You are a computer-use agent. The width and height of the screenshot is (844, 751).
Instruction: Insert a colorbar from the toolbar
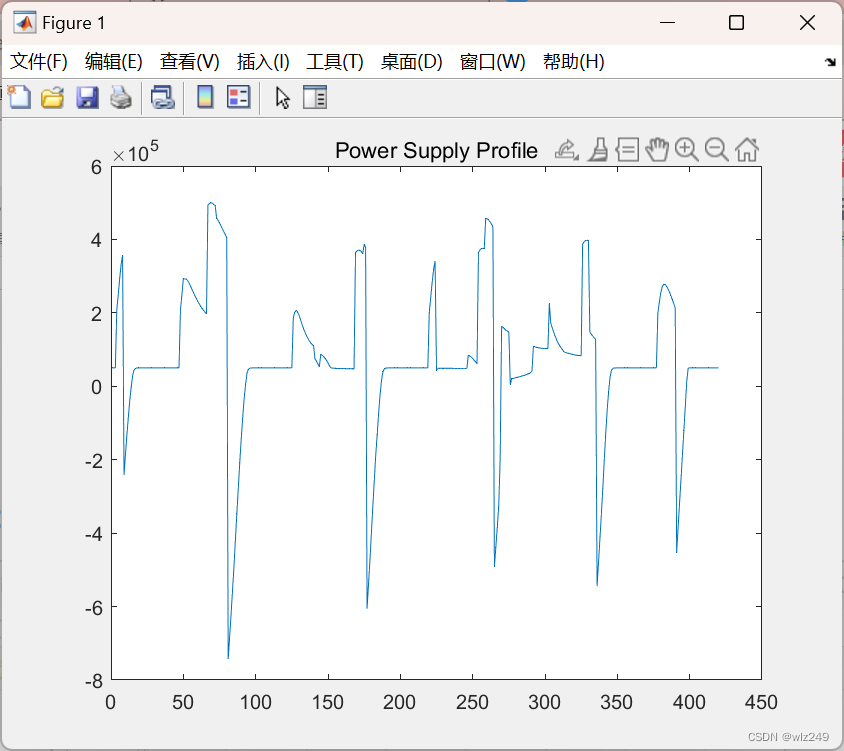coord(205,97)
